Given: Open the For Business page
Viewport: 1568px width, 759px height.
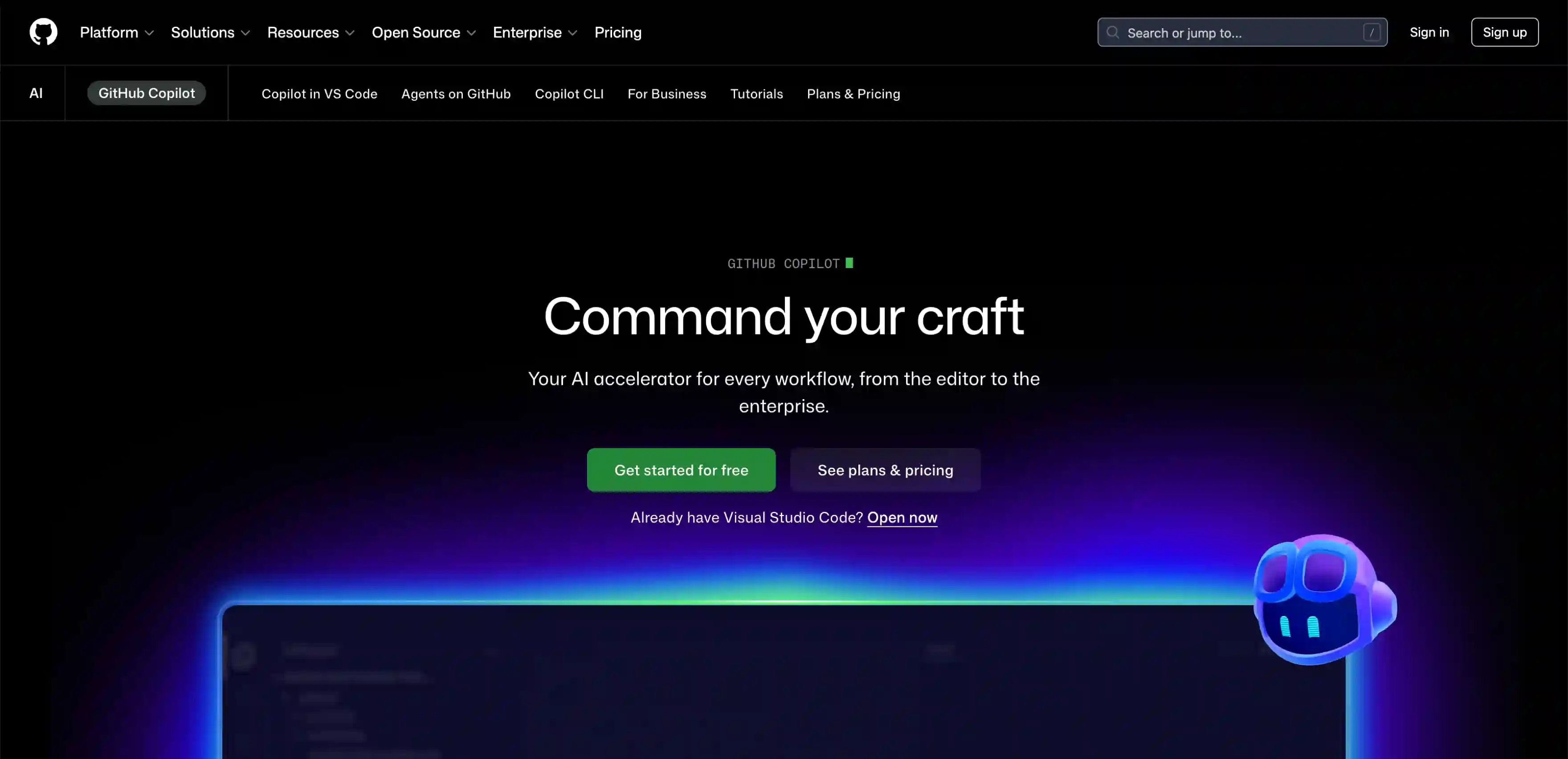Looking at the screenshot, I should pyautogui.click(x=666, y=94).
